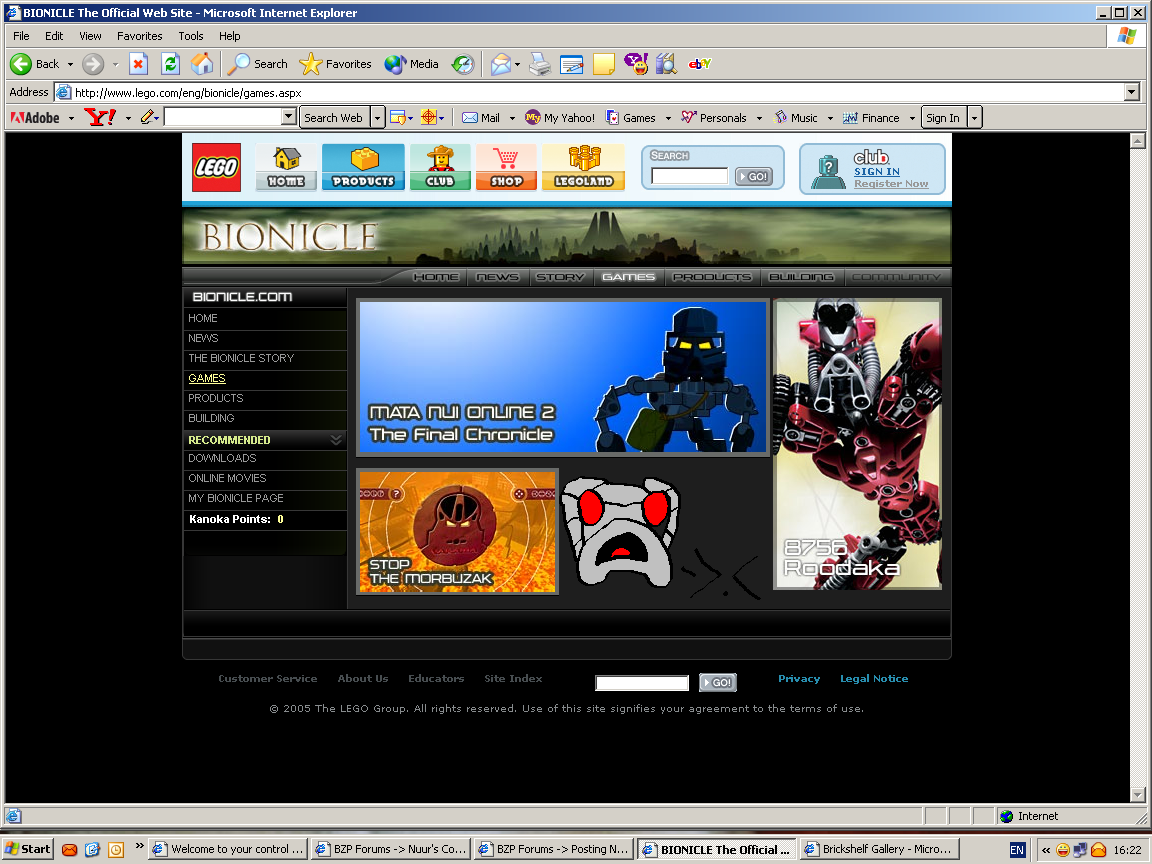1152x864 pixels.
Task: Click Yahoo toolbar Mail button
Action: coord(481,118)
